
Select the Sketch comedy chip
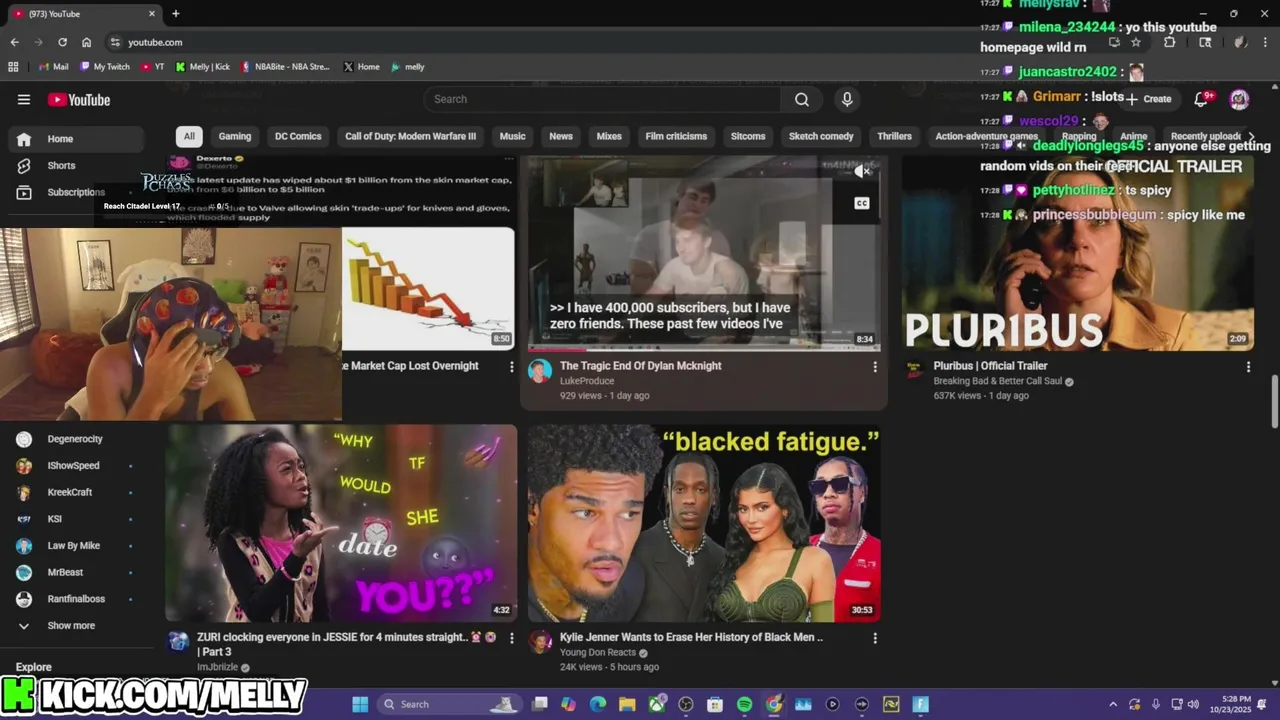821,136
